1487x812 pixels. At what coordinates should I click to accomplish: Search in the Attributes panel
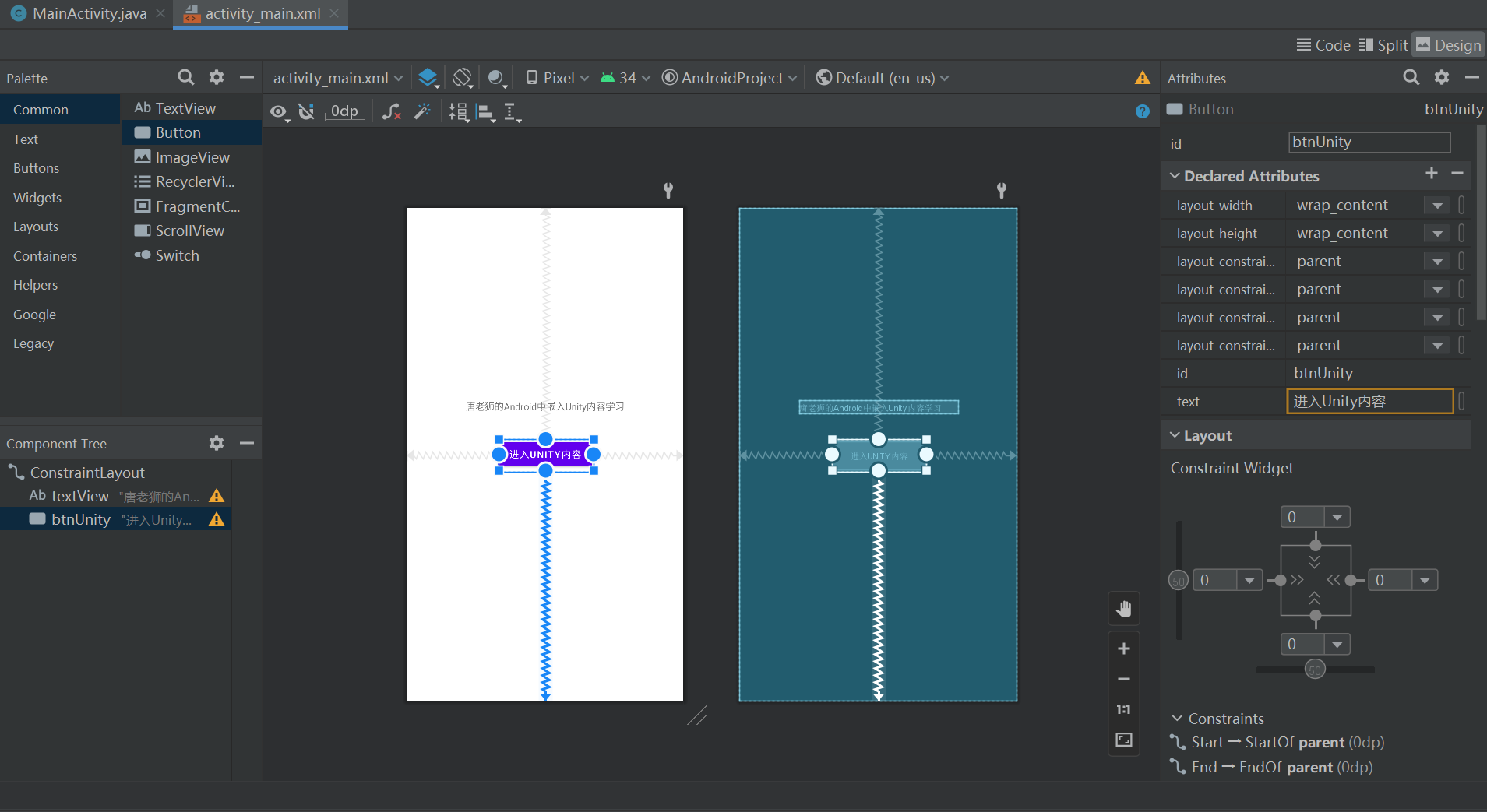coord(1411,77)
